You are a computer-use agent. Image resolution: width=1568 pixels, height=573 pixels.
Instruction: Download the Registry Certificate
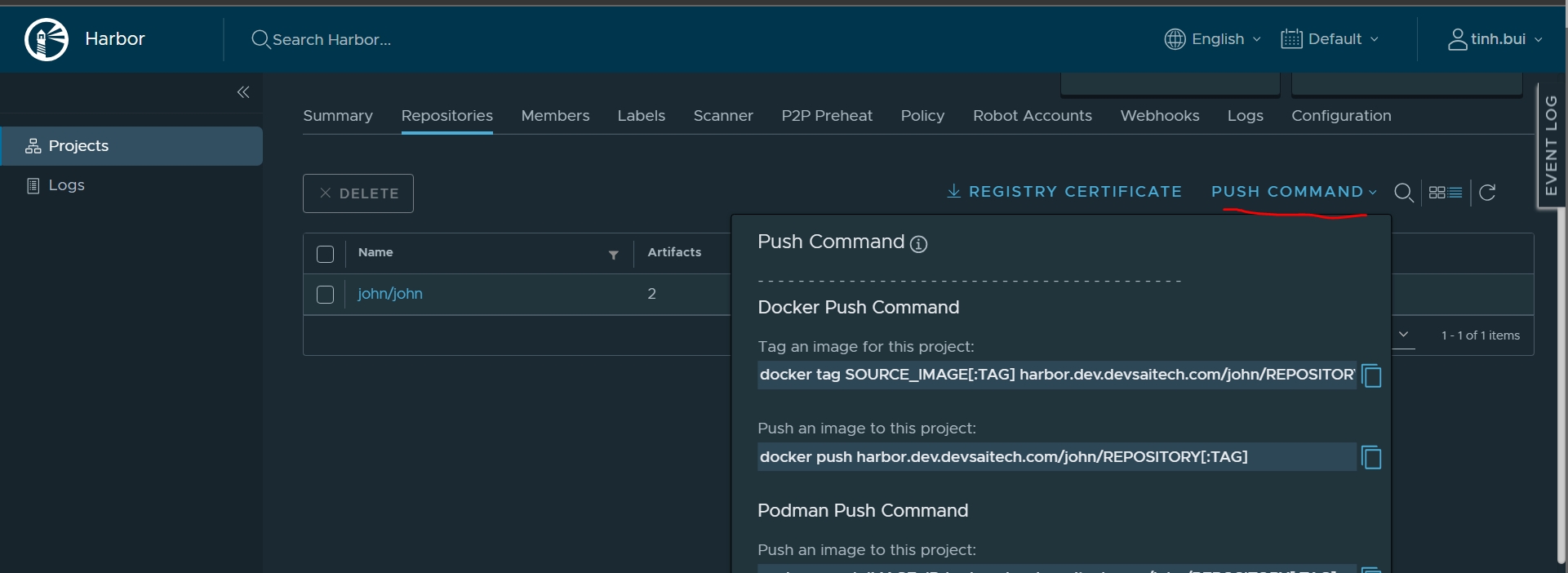[x=1064, y=192]
